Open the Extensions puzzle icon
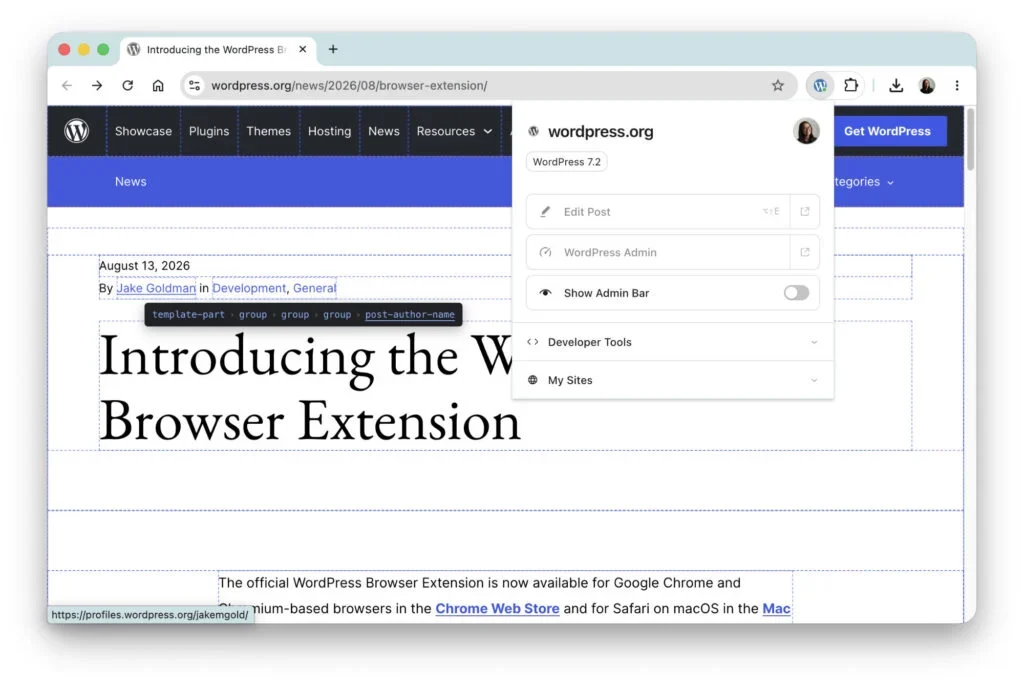1024x686 pixels. tap(851, 85)
